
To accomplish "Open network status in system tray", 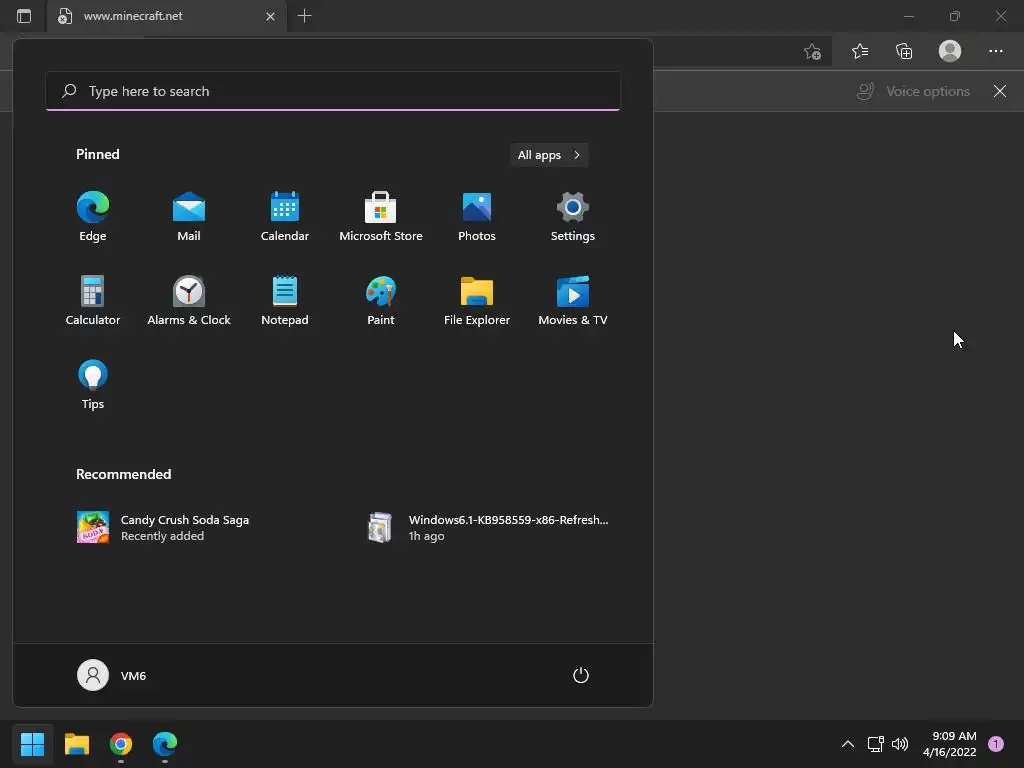I will point(875,744).
